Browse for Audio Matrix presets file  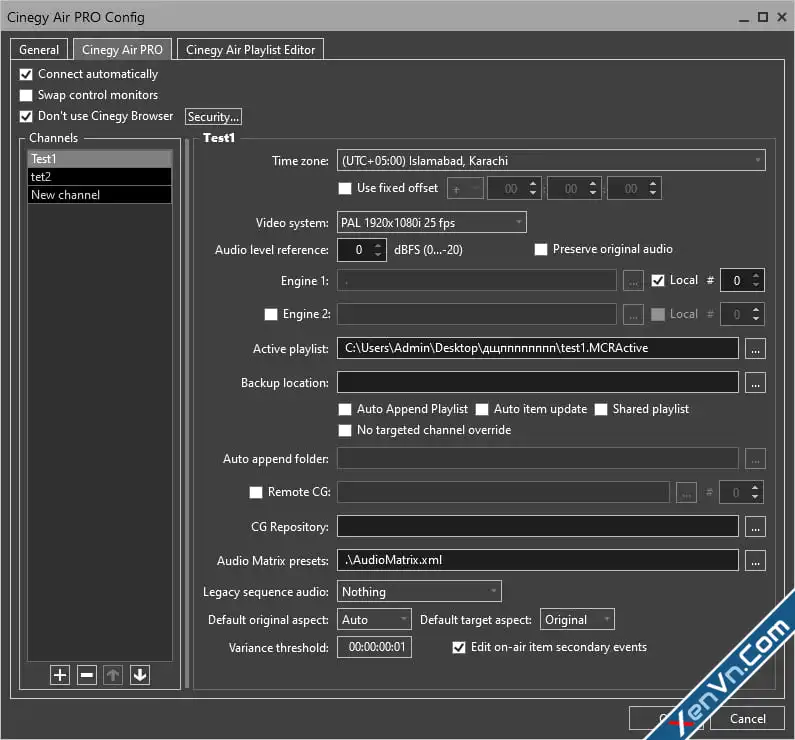tap(755, 561)
